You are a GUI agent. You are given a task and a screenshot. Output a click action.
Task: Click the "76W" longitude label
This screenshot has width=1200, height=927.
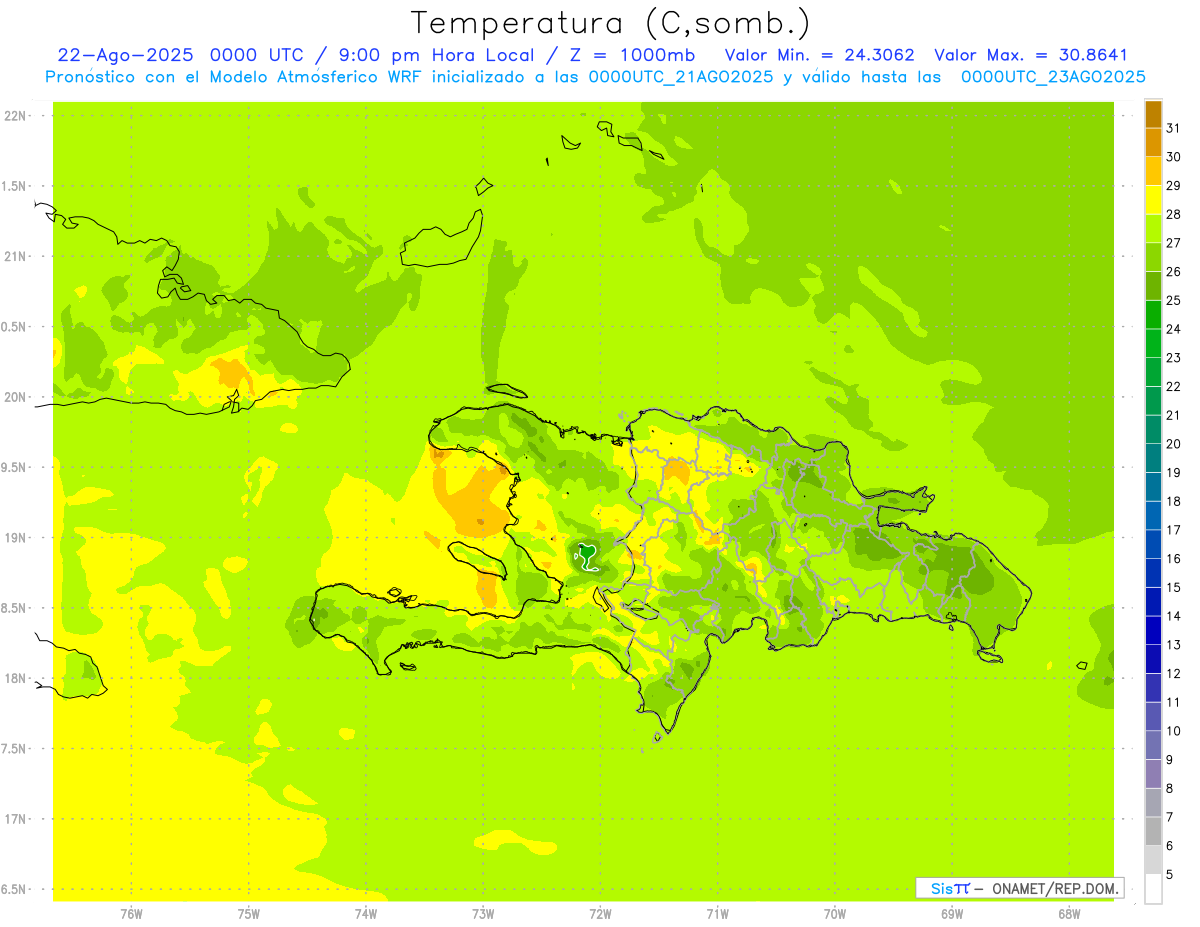coord(131,914)
